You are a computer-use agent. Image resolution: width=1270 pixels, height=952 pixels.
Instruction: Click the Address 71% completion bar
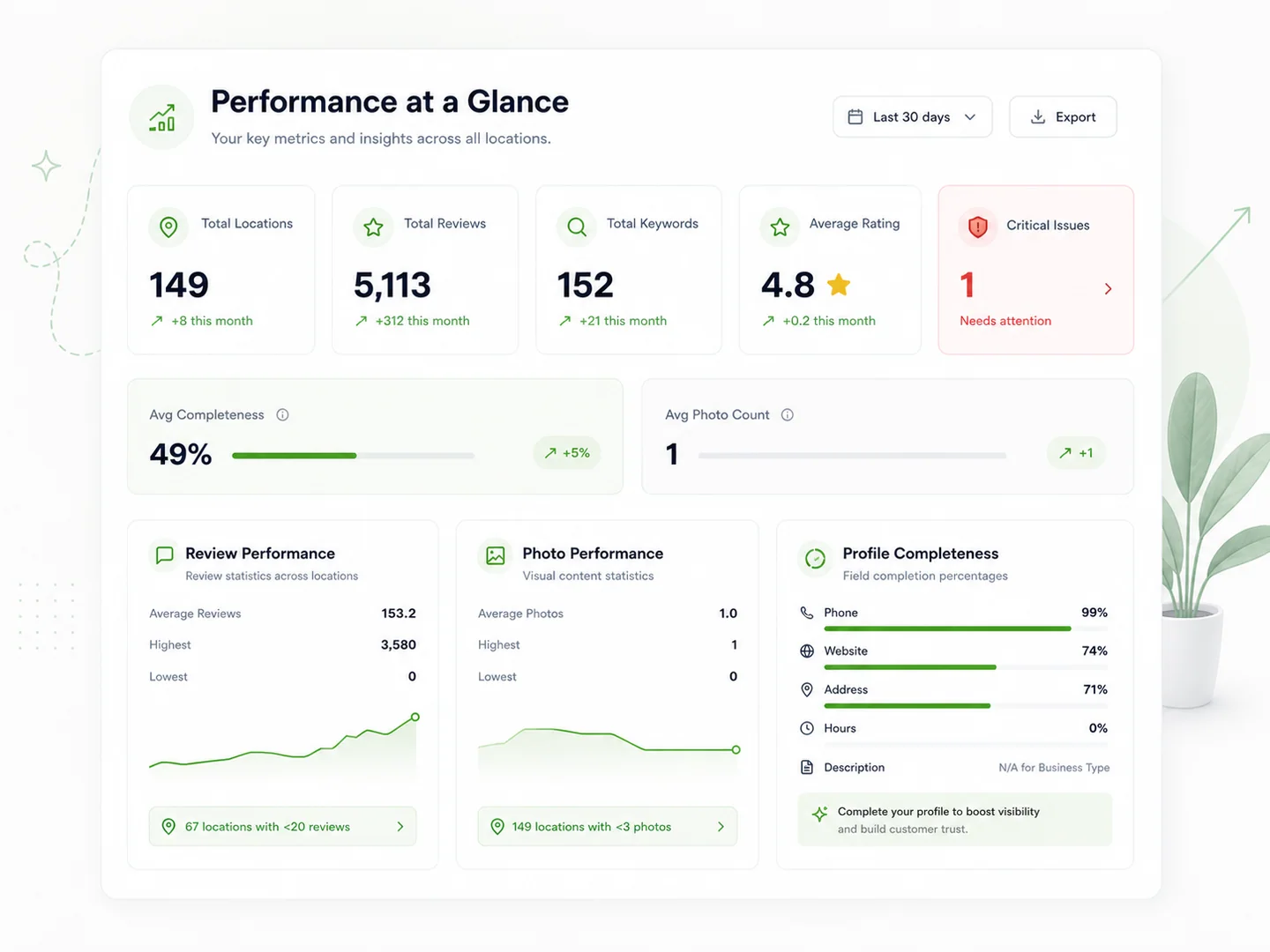(x=966, y=706)
